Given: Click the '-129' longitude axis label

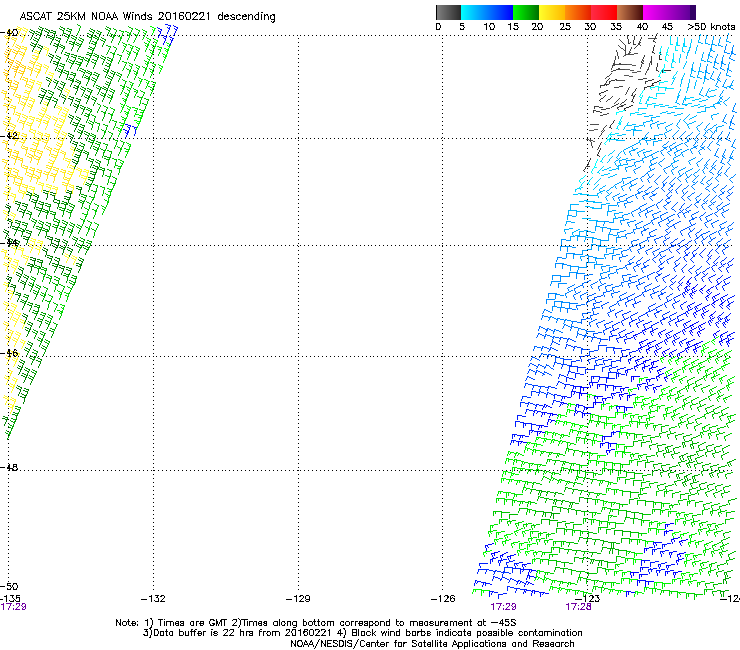Looking at the screenshot, I should click(298, 599).
